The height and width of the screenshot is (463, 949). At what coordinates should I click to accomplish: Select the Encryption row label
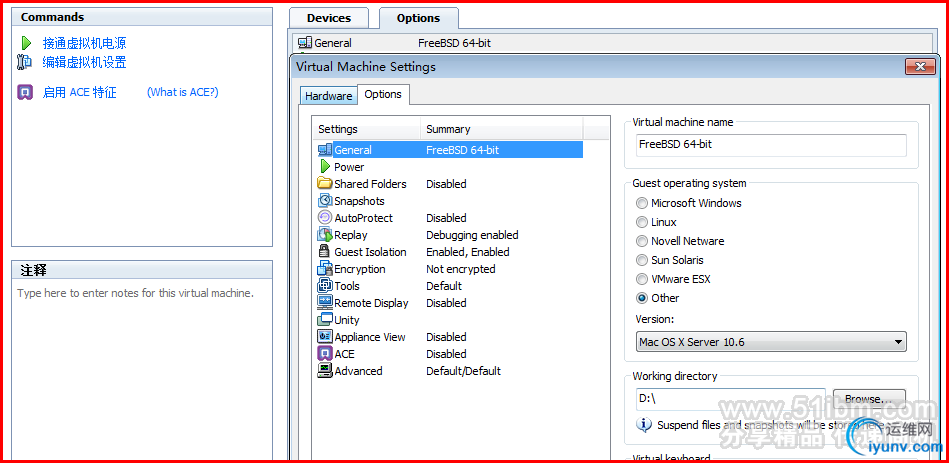click(360, 269)
